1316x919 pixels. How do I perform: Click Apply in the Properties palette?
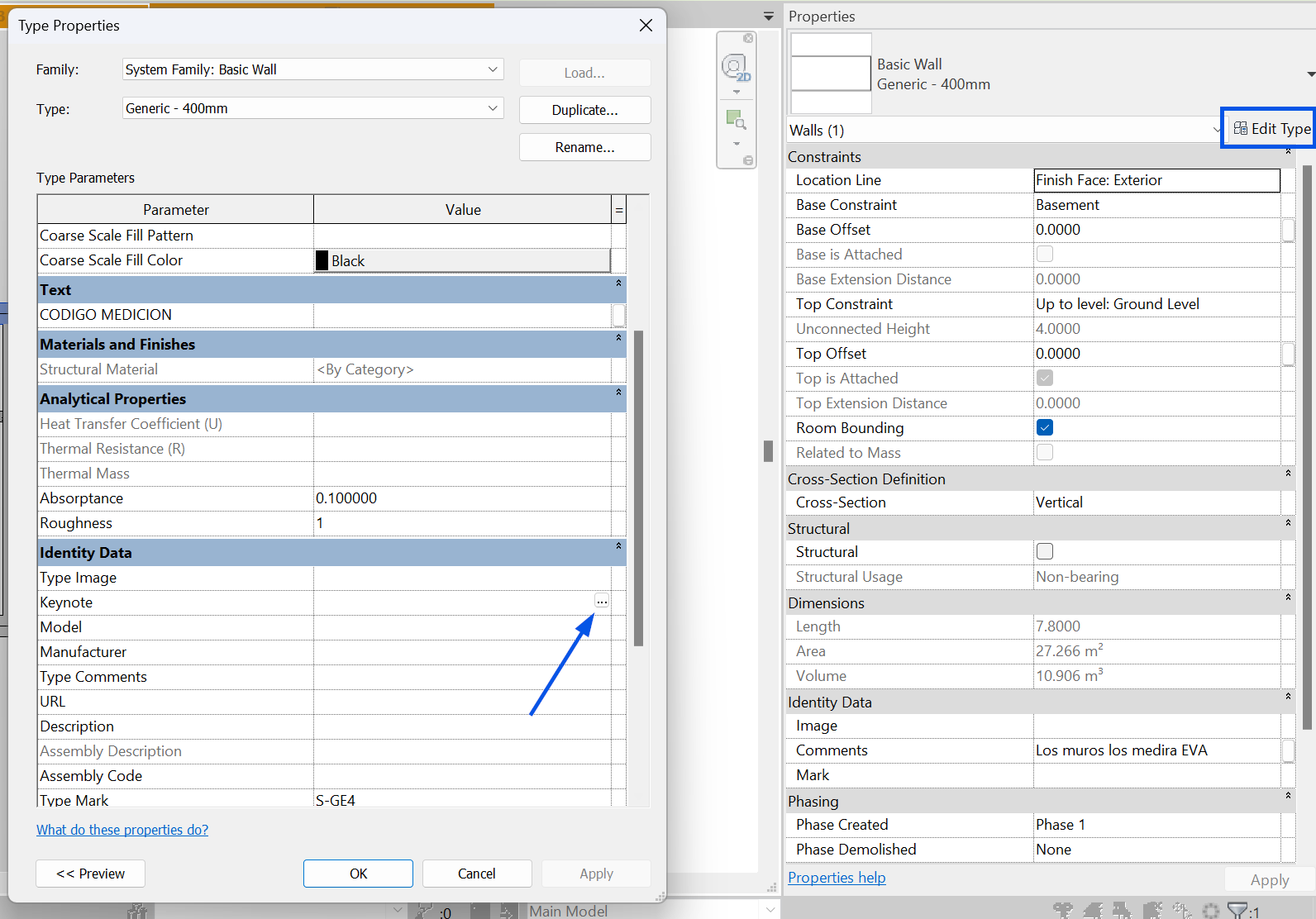[x=1270, y=880]
